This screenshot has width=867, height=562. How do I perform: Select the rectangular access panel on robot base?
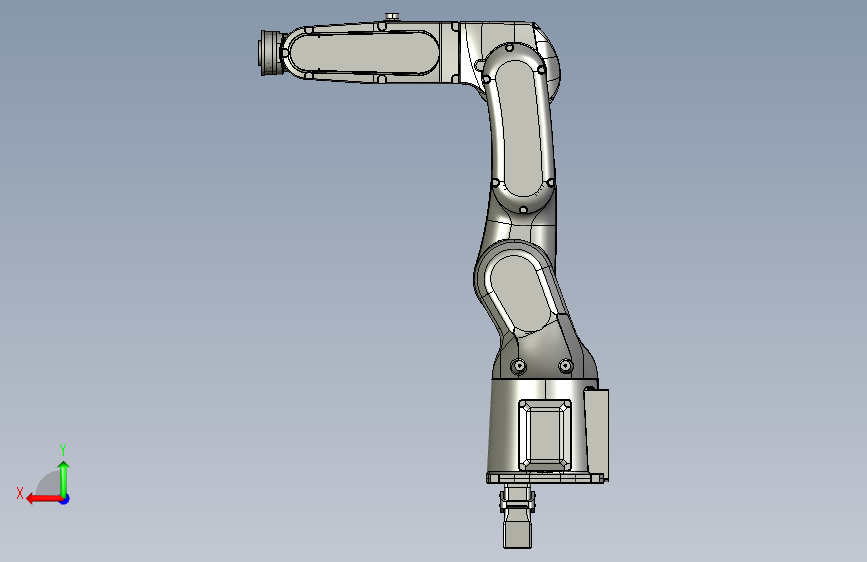click(545, 436)
